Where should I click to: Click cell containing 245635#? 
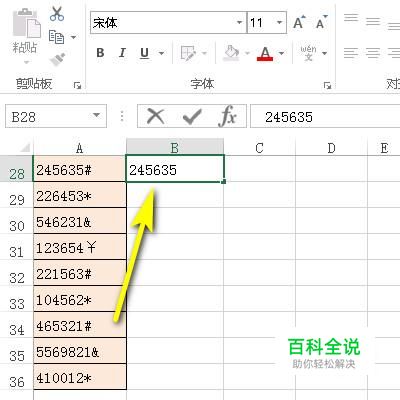click(80, 169)
